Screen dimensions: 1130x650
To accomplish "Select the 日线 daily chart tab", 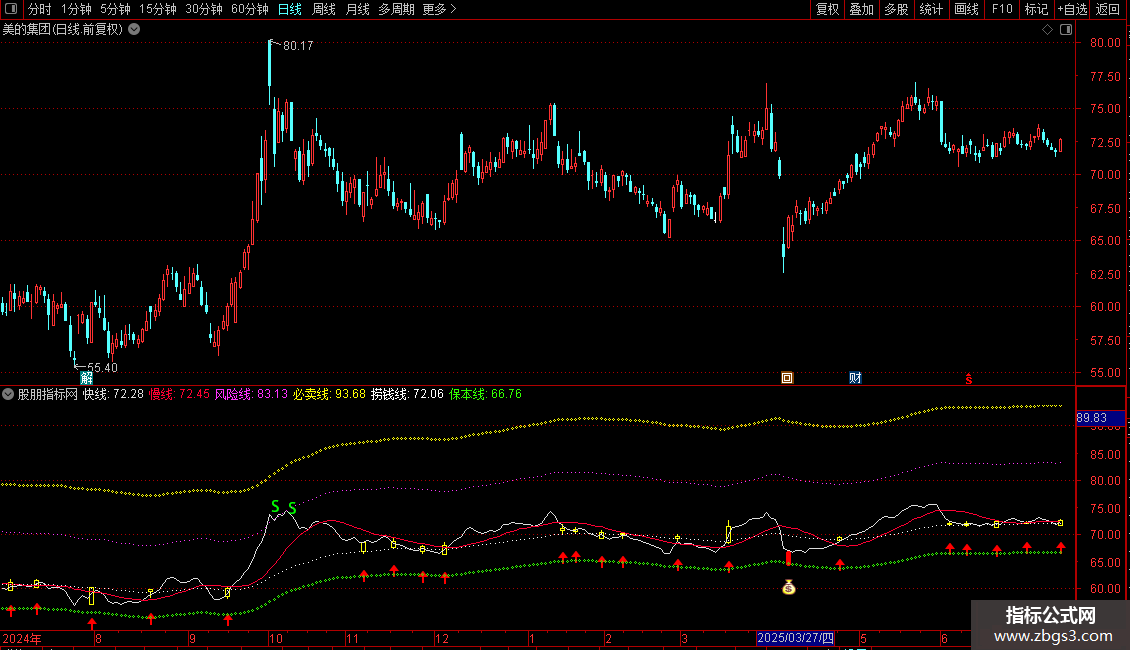I will coord(290,9).
